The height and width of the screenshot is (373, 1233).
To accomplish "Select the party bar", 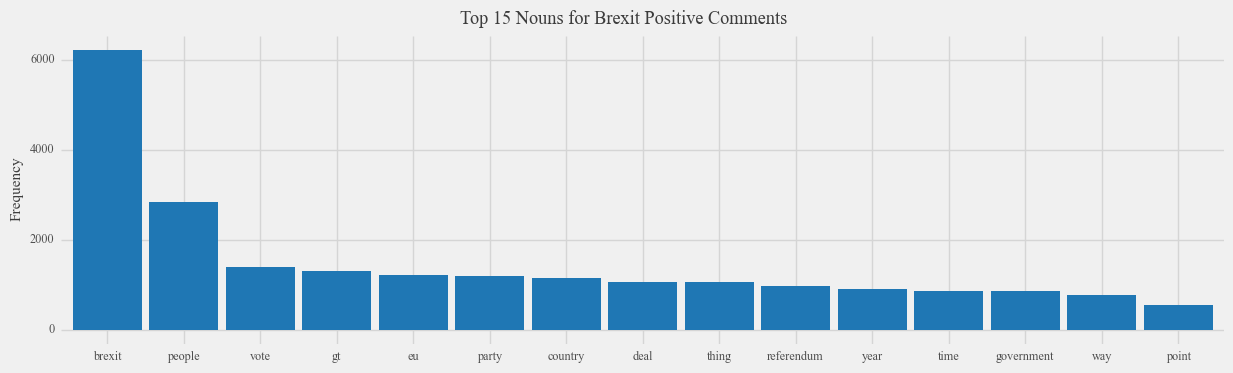I will [x=489, y=303].
